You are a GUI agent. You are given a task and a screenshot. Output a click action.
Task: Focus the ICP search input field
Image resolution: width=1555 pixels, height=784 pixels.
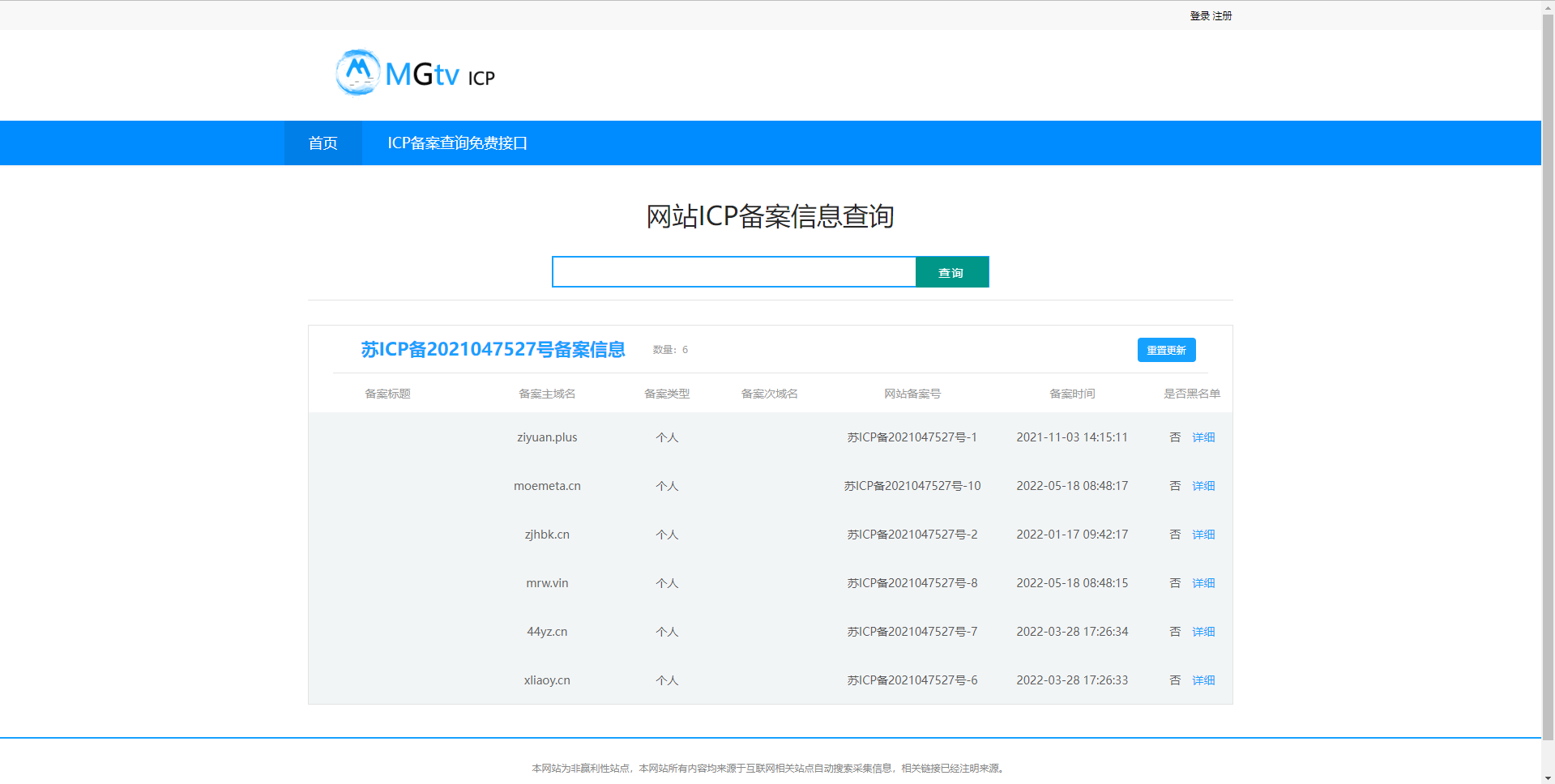[733, 272]
